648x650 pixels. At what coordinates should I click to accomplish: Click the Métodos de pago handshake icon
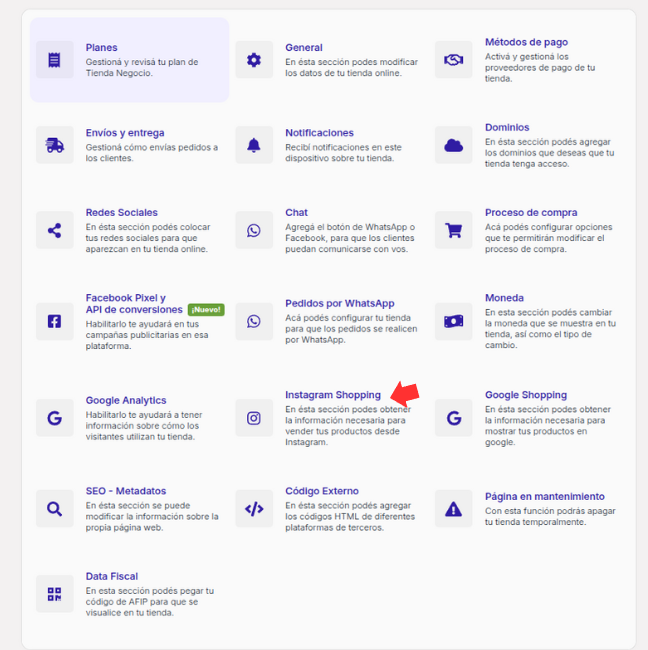tap(454, 60)
